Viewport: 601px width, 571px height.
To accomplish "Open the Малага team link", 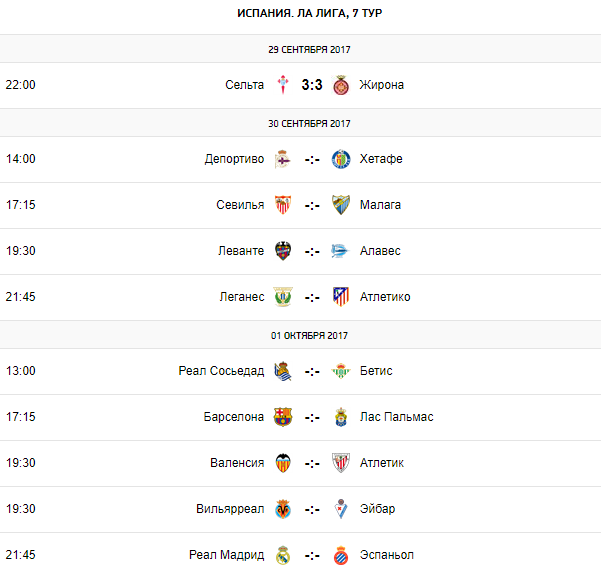I will tap(380, 205).
